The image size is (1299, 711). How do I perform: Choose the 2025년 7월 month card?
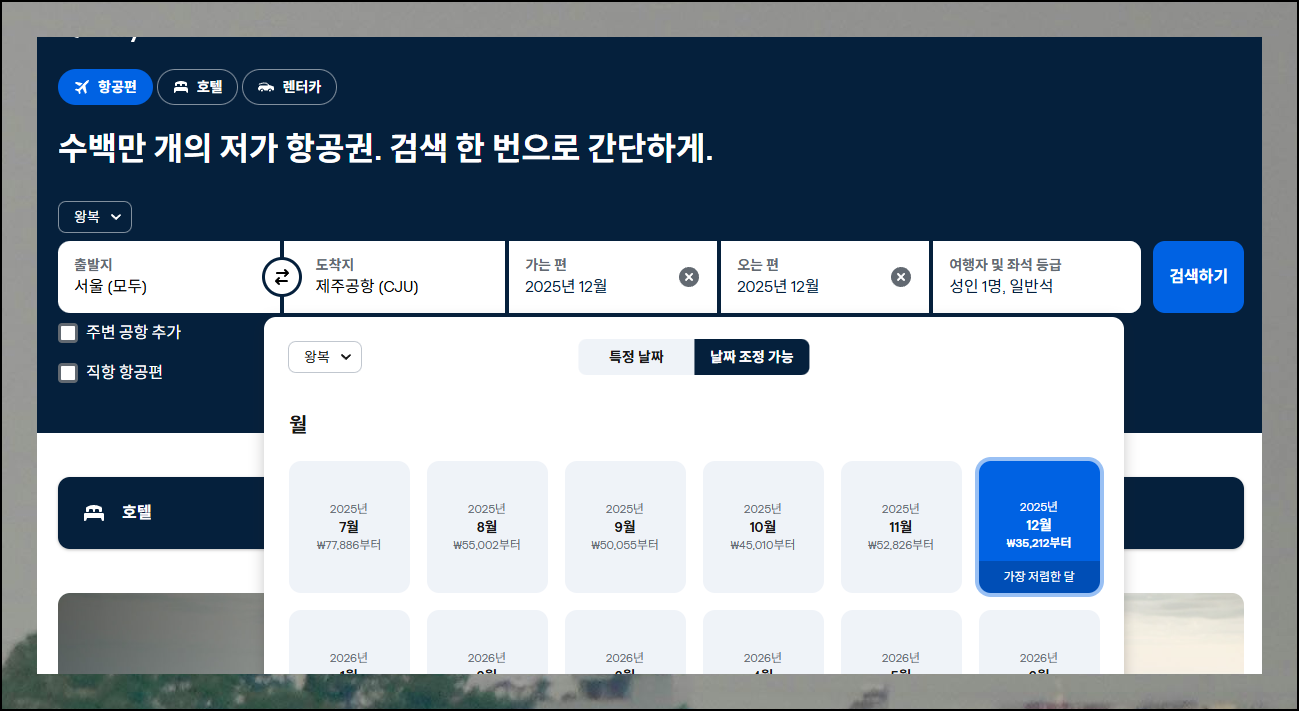point(349,527)
